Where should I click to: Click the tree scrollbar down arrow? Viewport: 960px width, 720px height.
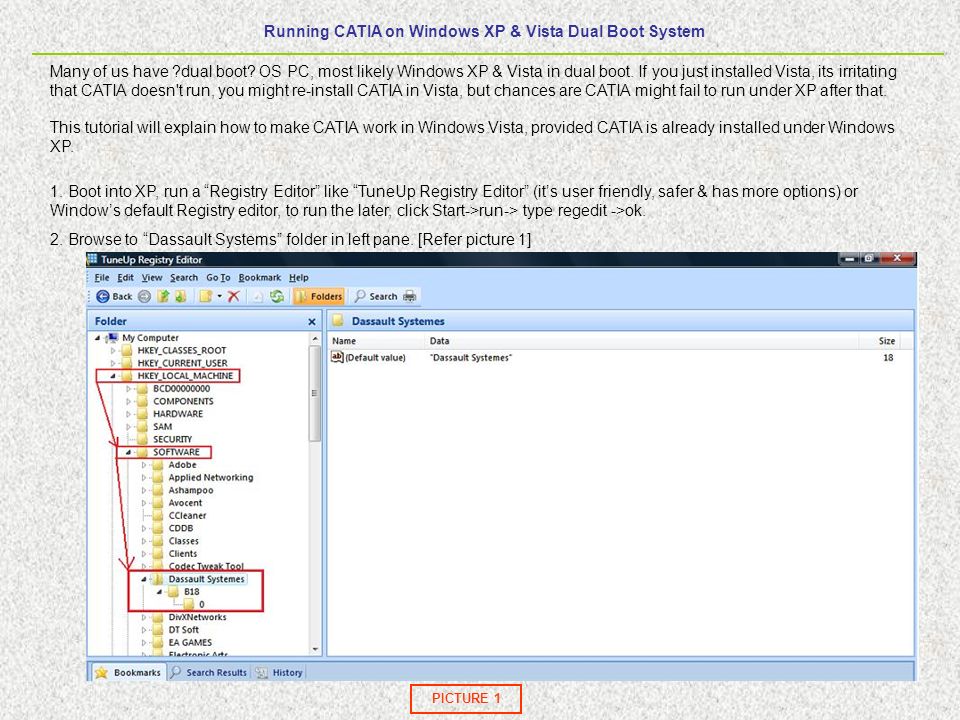(315, 649)
